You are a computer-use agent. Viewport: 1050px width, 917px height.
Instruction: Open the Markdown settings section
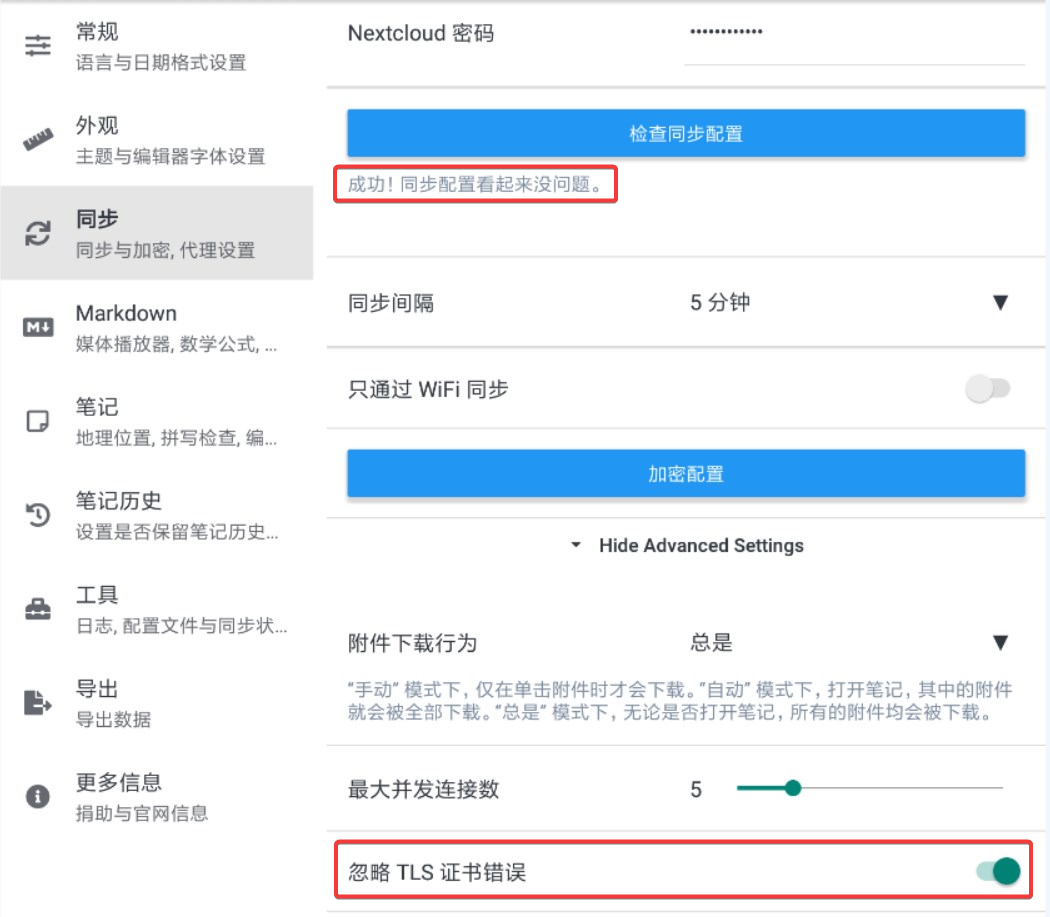point(157,327)
